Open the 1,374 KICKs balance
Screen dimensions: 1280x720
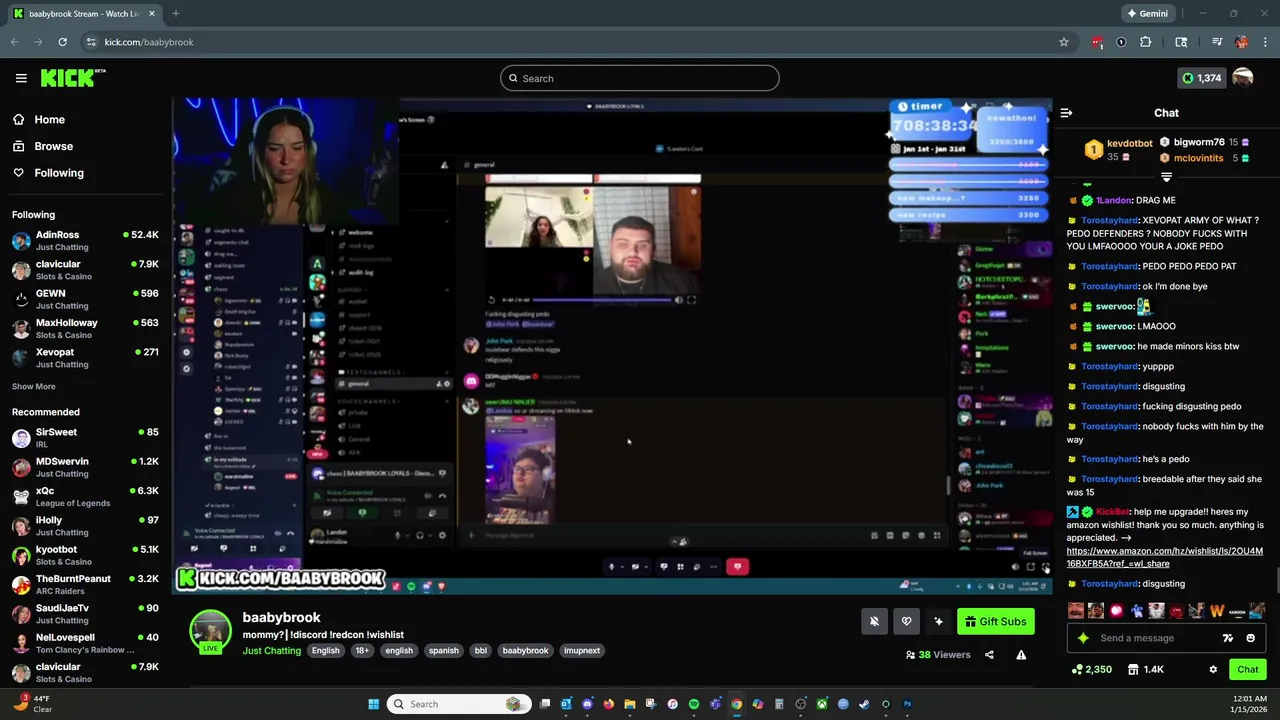pyautogui.click(x=1201, y=78)
